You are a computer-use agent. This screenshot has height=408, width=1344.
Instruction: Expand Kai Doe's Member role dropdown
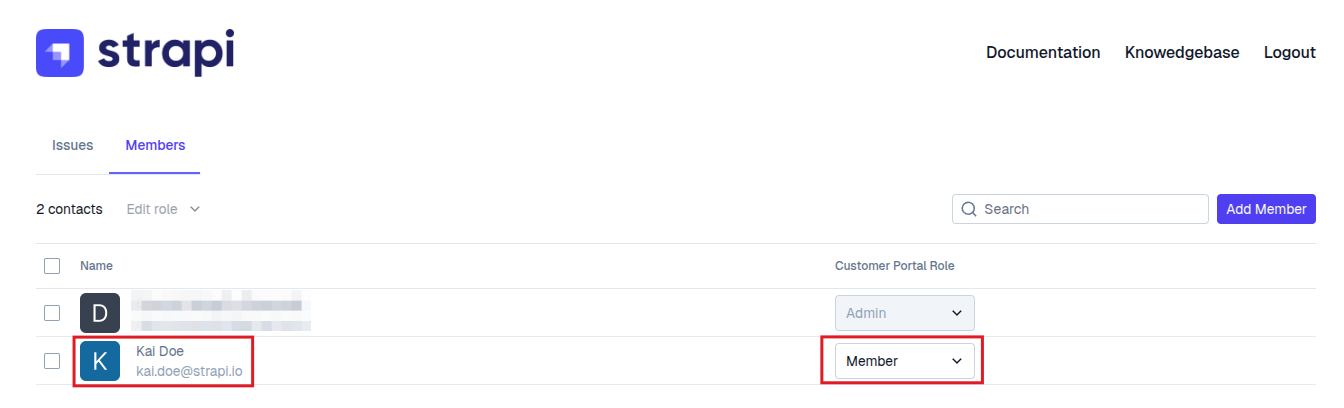904,361
